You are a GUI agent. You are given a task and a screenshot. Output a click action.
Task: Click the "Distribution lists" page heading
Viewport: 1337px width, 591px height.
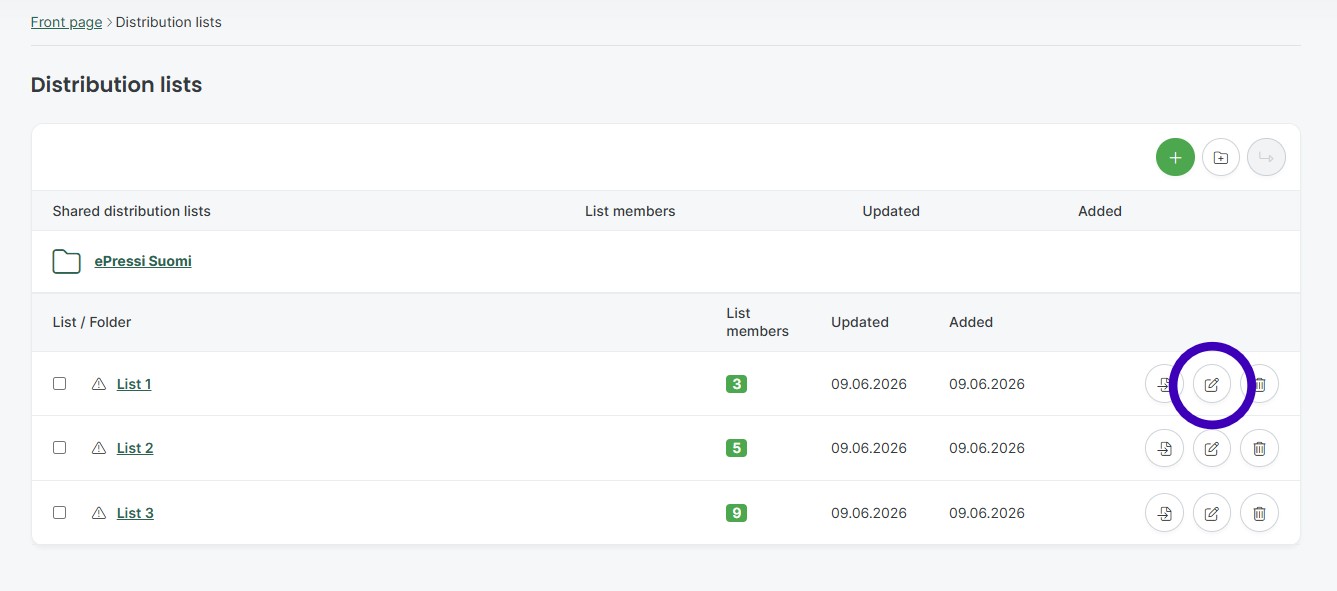point(116,85)
